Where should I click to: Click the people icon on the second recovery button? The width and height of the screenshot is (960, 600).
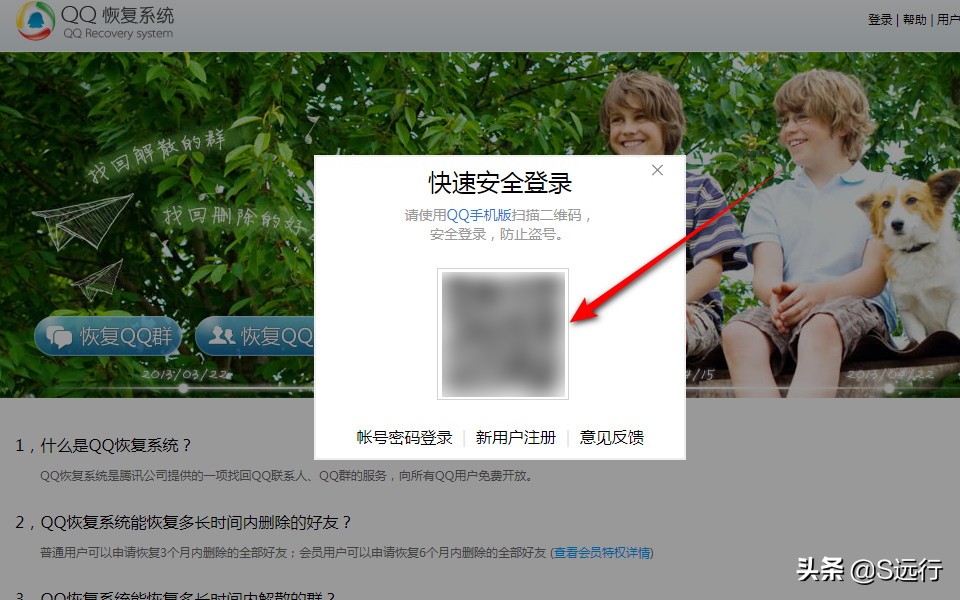(x=222, y=335)
